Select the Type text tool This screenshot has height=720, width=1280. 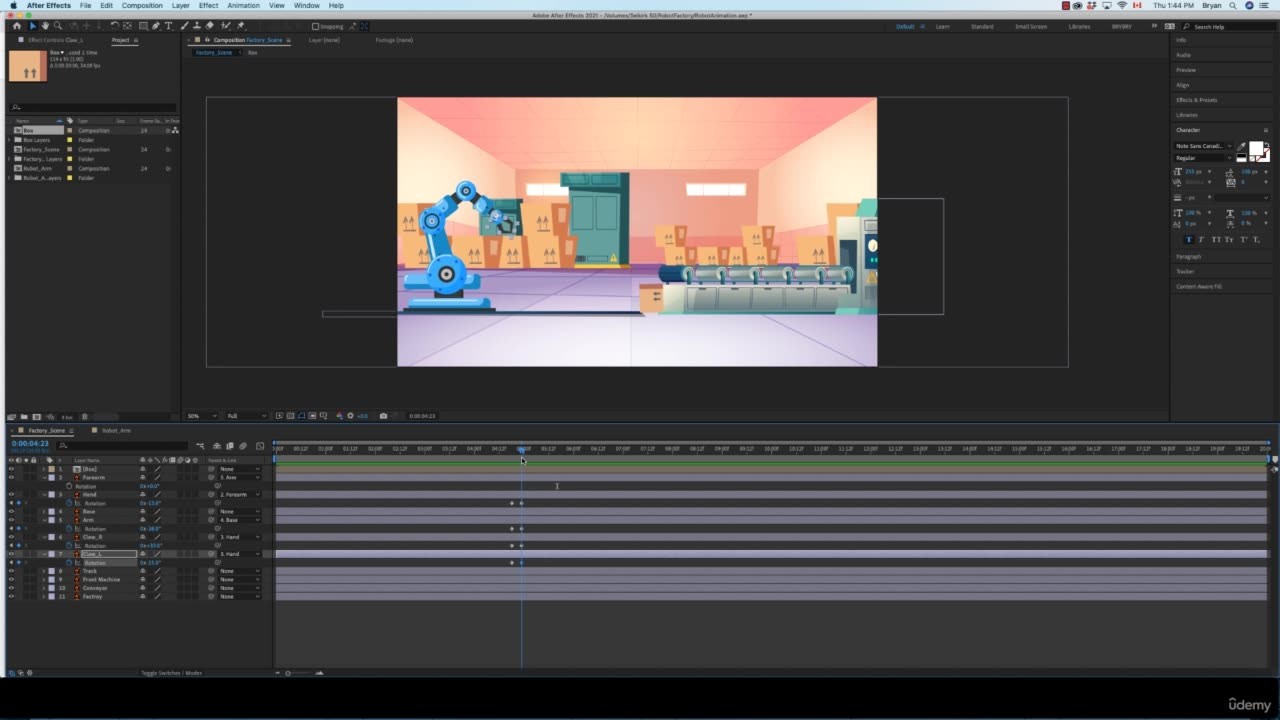point(168,26)
